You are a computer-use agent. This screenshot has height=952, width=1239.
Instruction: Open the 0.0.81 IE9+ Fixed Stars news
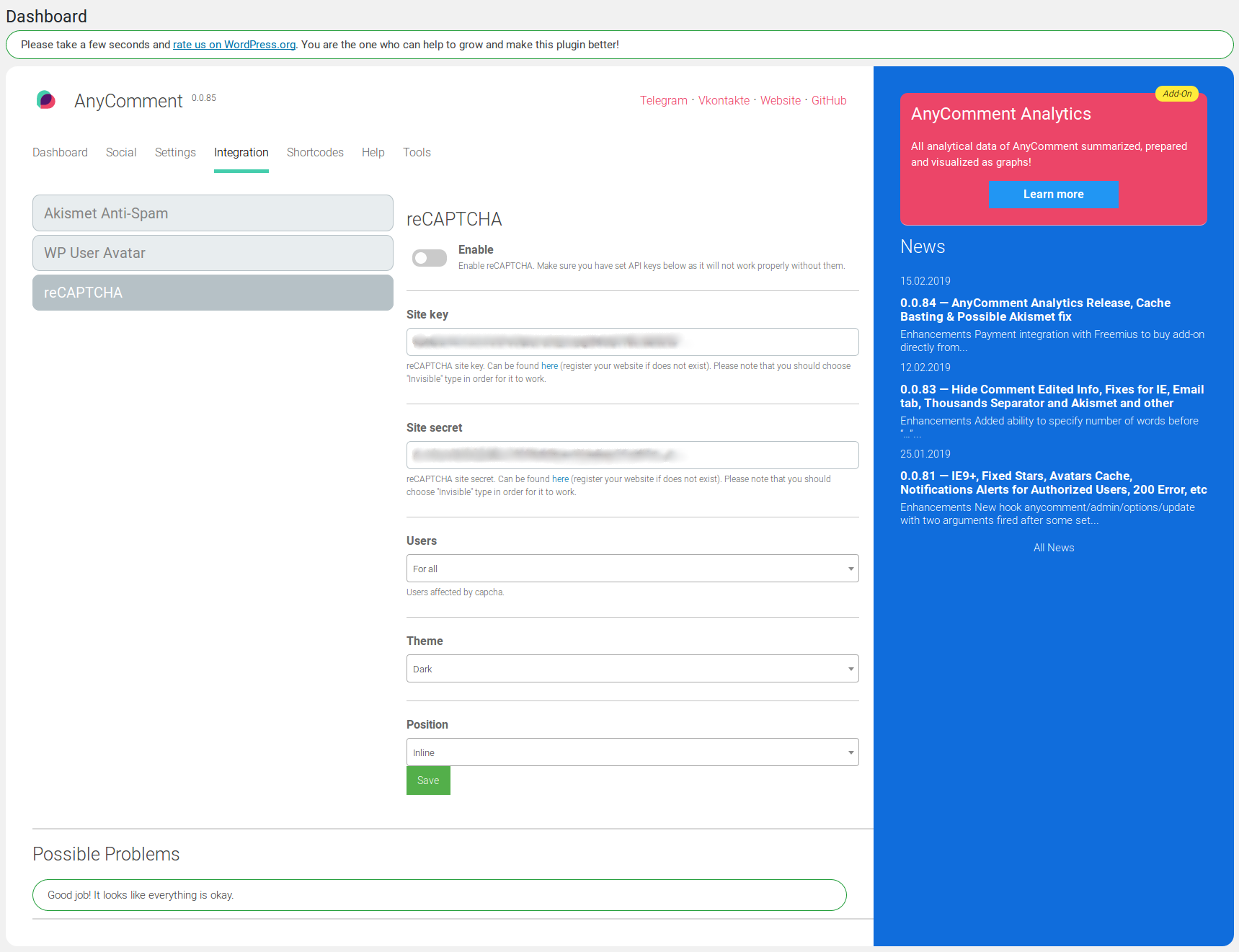1053,483
